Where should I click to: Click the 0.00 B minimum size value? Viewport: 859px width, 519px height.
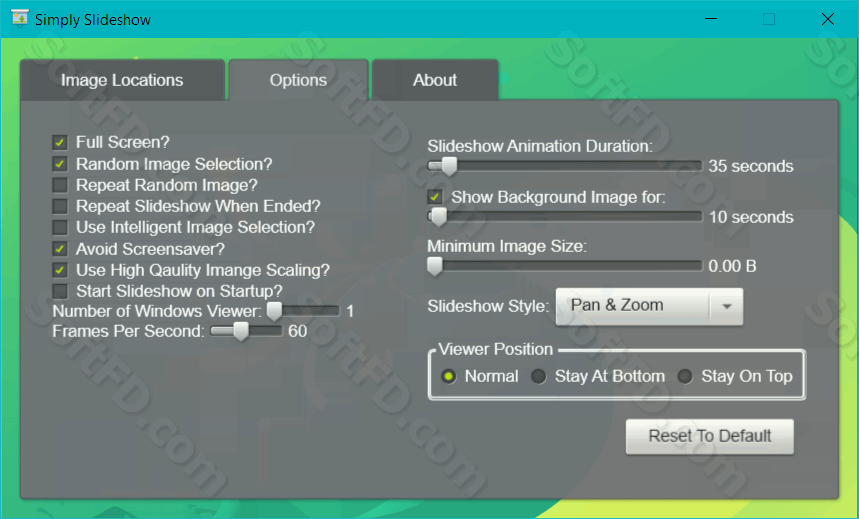coord(732,266)
